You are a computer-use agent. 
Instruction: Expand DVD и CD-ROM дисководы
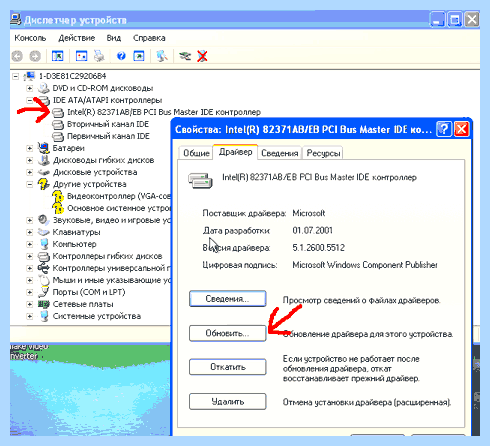tap(30, 88)
